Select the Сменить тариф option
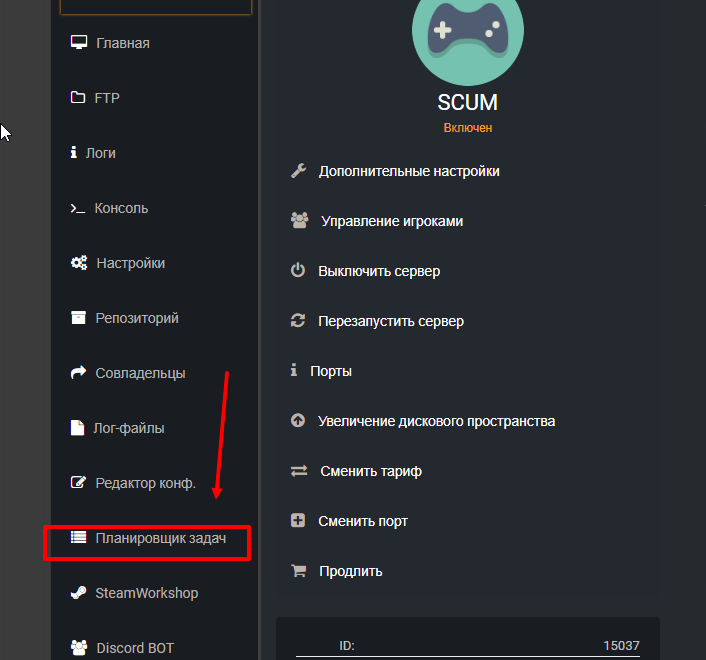 click(371, 471)
